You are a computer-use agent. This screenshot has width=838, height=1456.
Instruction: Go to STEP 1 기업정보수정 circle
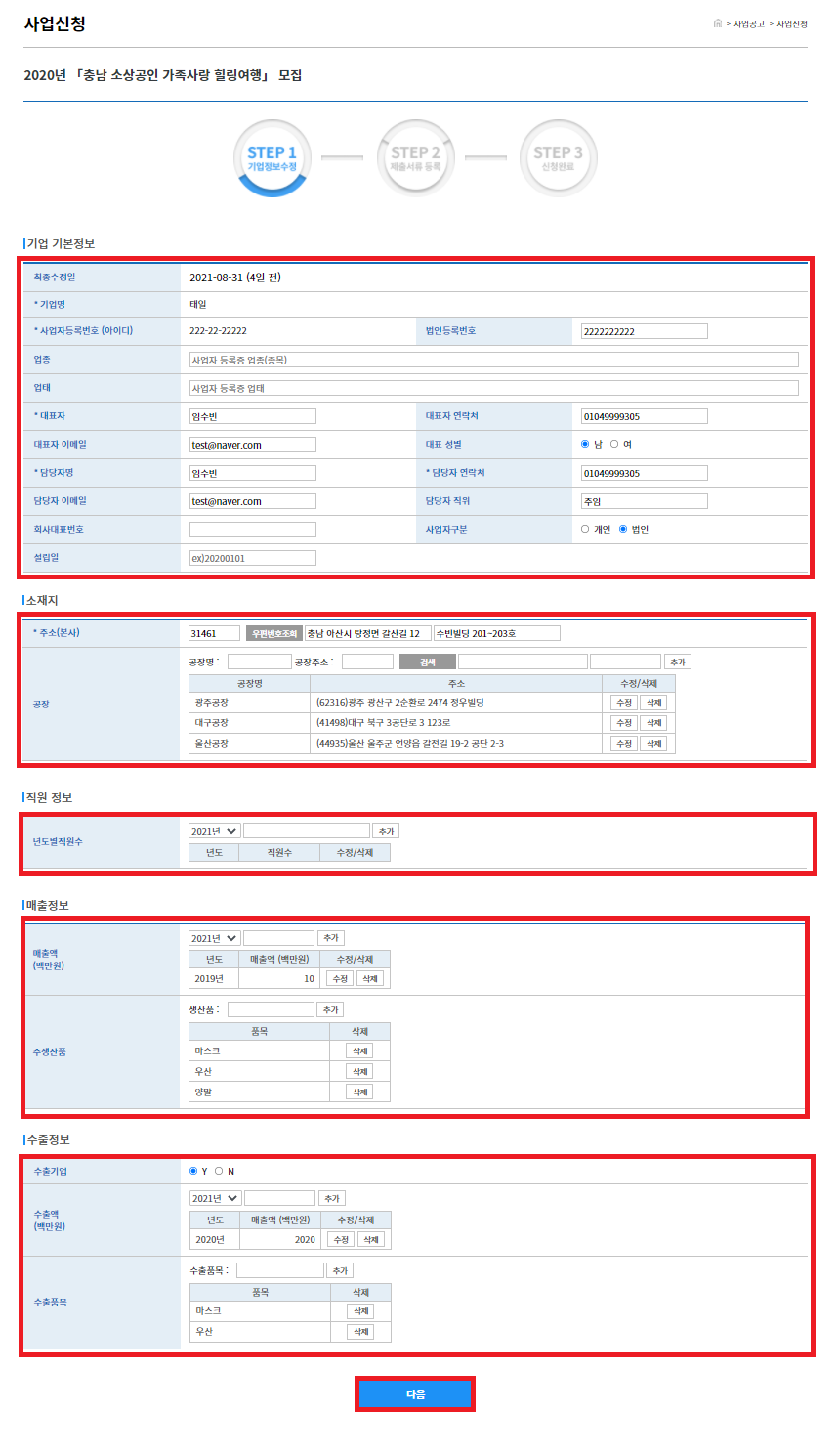[272, 158]
